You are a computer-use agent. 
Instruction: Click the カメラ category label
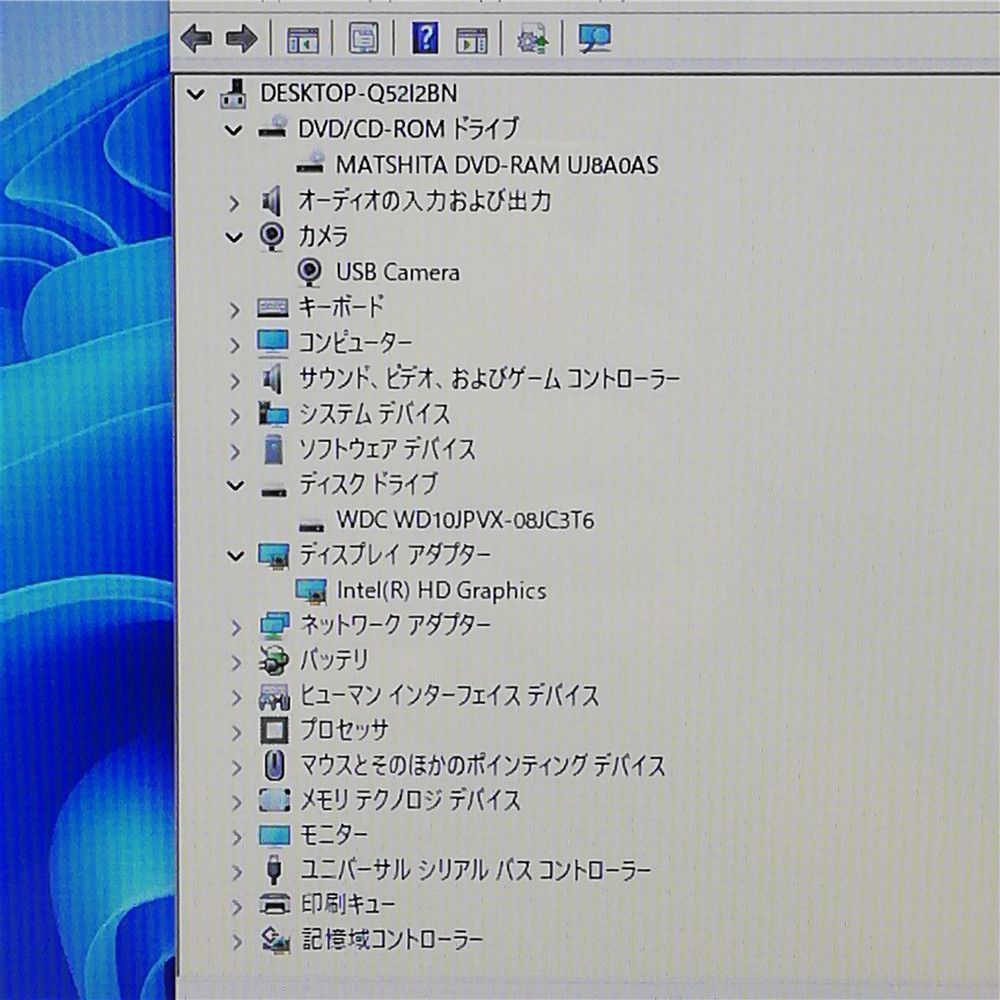[323, 237]
